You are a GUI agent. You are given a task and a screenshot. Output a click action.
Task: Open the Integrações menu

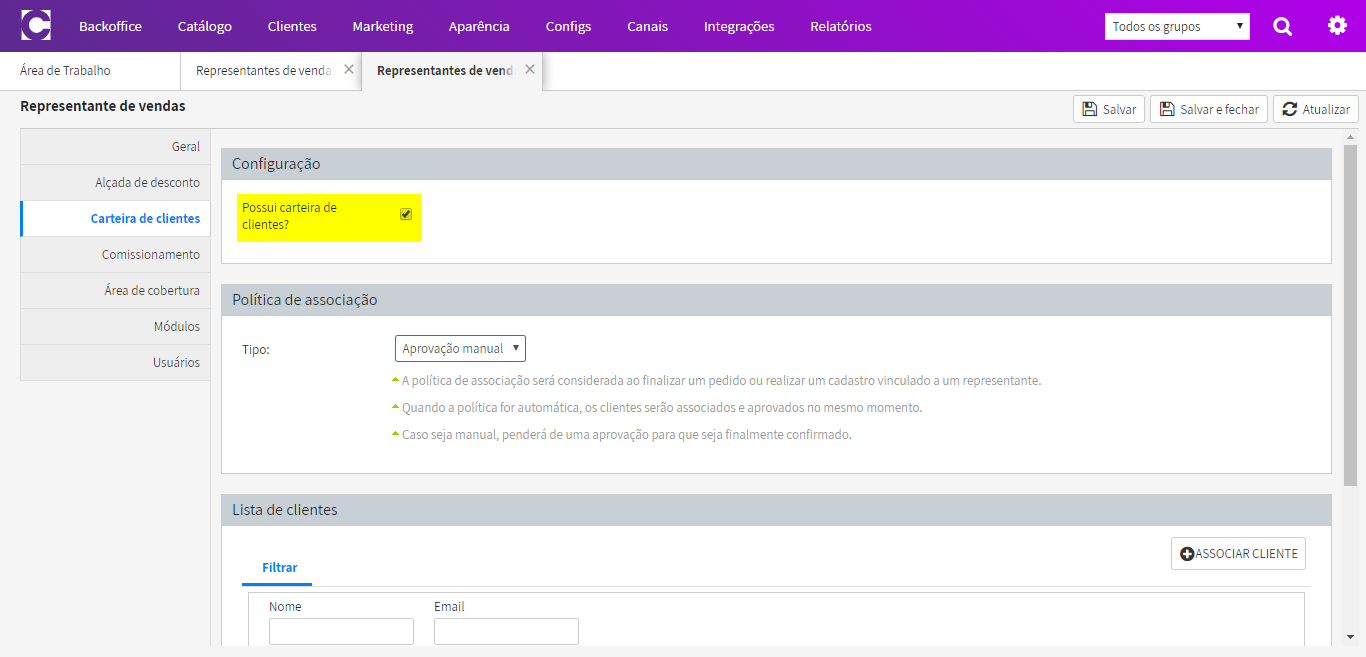tap(739, 26)
